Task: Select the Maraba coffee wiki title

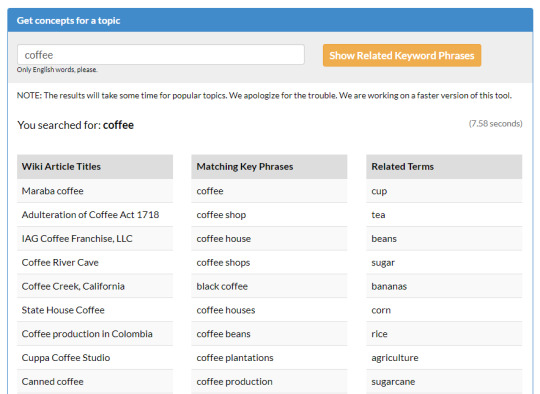Action: (x=95, y=191)
